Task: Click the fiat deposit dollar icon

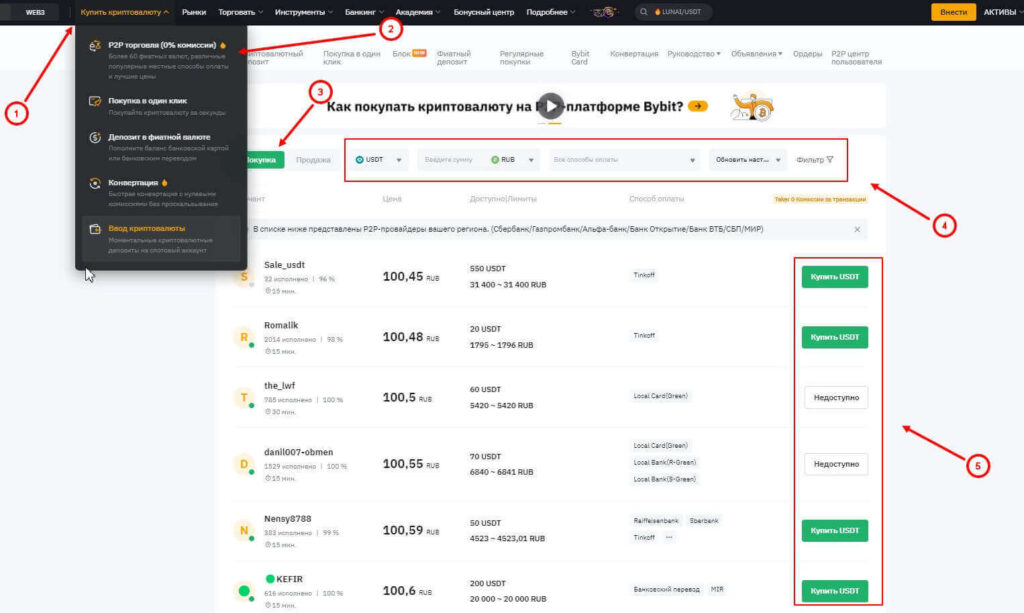Action: (x=93, y=137)
